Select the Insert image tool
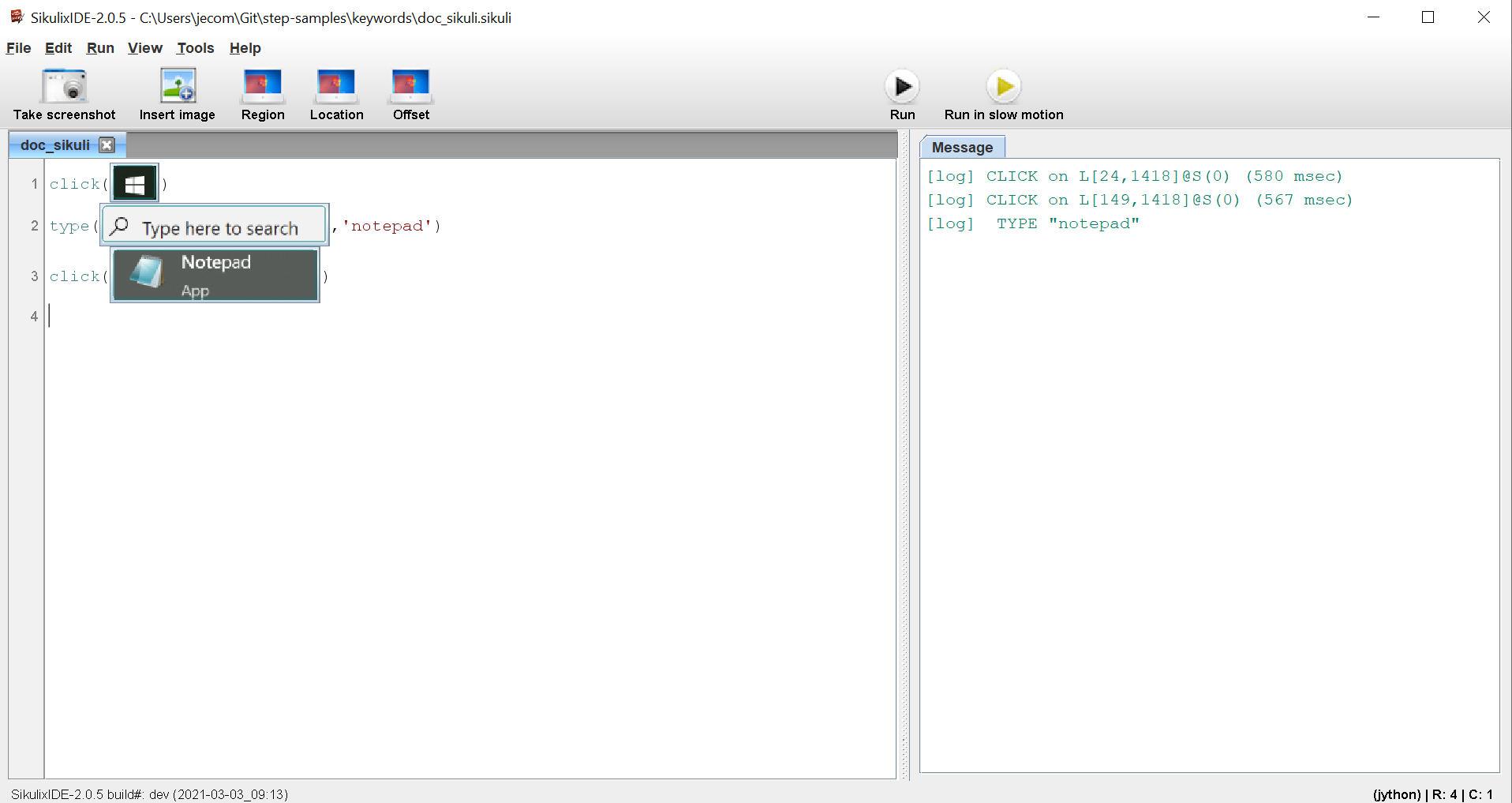This screenshot has width=1512, height=803. click(x=177, y=85)
